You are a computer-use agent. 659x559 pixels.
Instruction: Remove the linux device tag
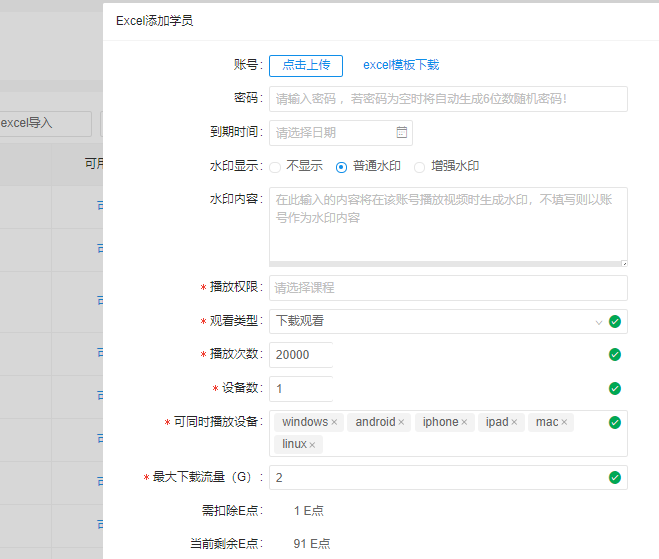tap(312, 445)
